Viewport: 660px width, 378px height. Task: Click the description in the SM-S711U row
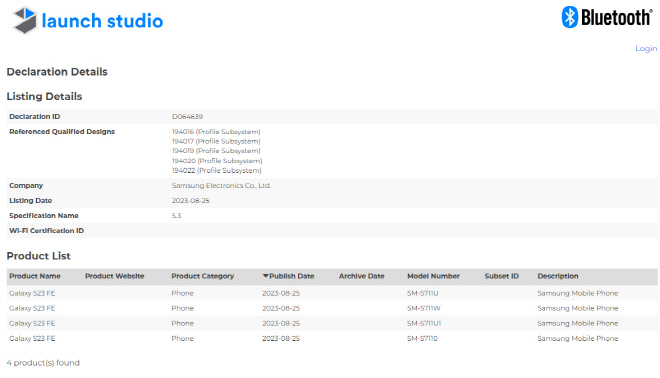[578, 293]
